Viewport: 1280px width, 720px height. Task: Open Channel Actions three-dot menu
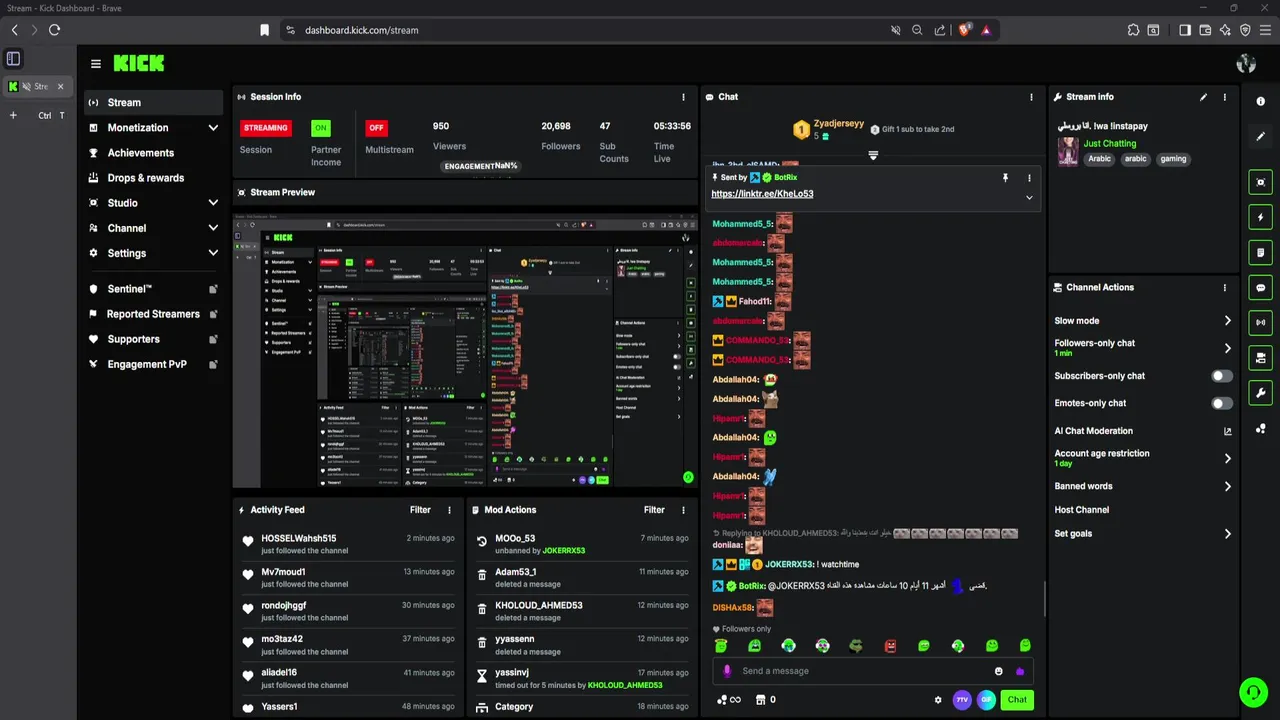click(1225, 288)
